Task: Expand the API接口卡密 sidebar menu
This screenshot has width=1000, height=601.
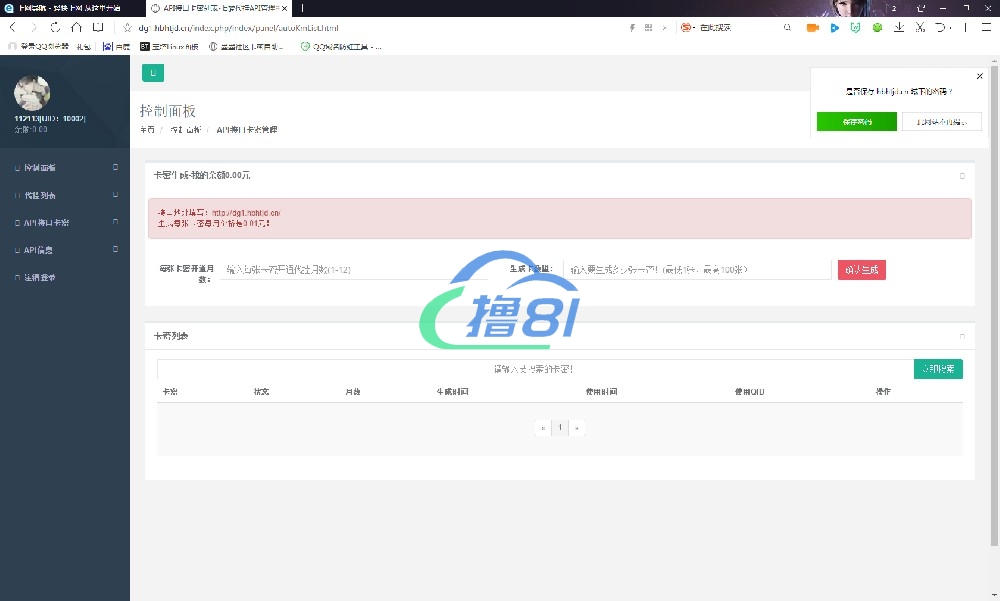Action: (64, 222)
